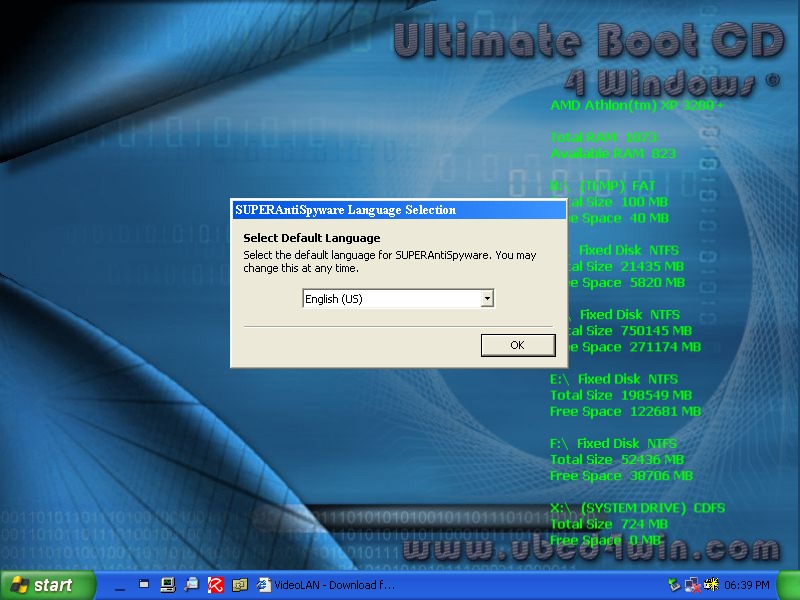
Task: Click the Select Default Language heading text
Action: tap(311, 238)
